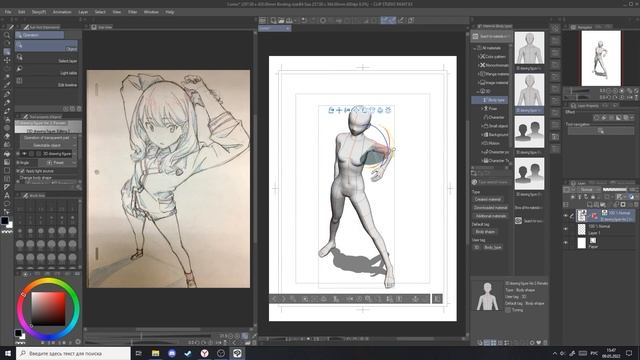The height and width of the screenshot is (360, 640).
Task: Choose the Edit timeline sub tool
Action: tap(47, 83)
